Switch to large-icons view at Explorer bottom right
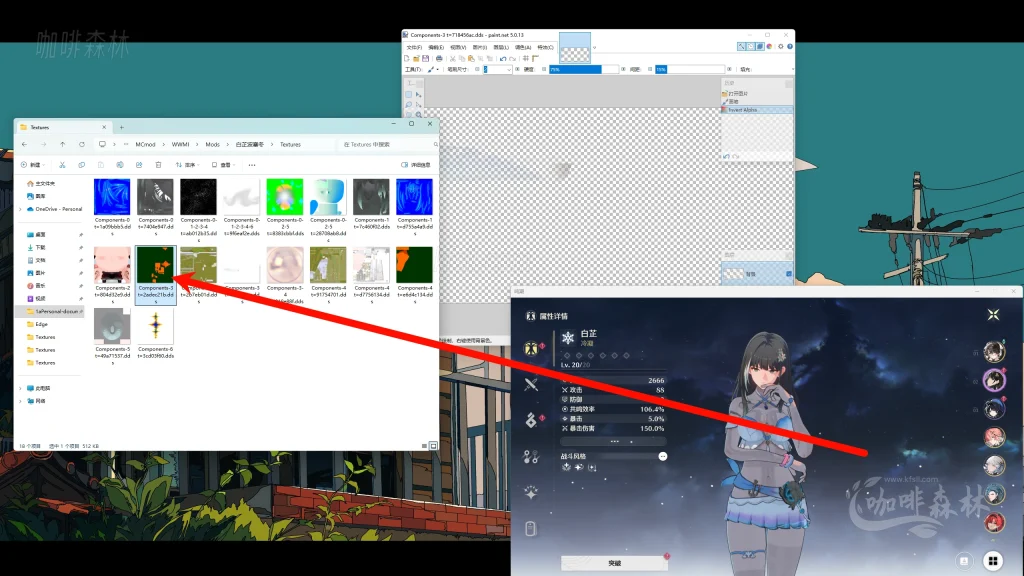Viewport: 1024px width, 576px height. (x=433, y=445)
